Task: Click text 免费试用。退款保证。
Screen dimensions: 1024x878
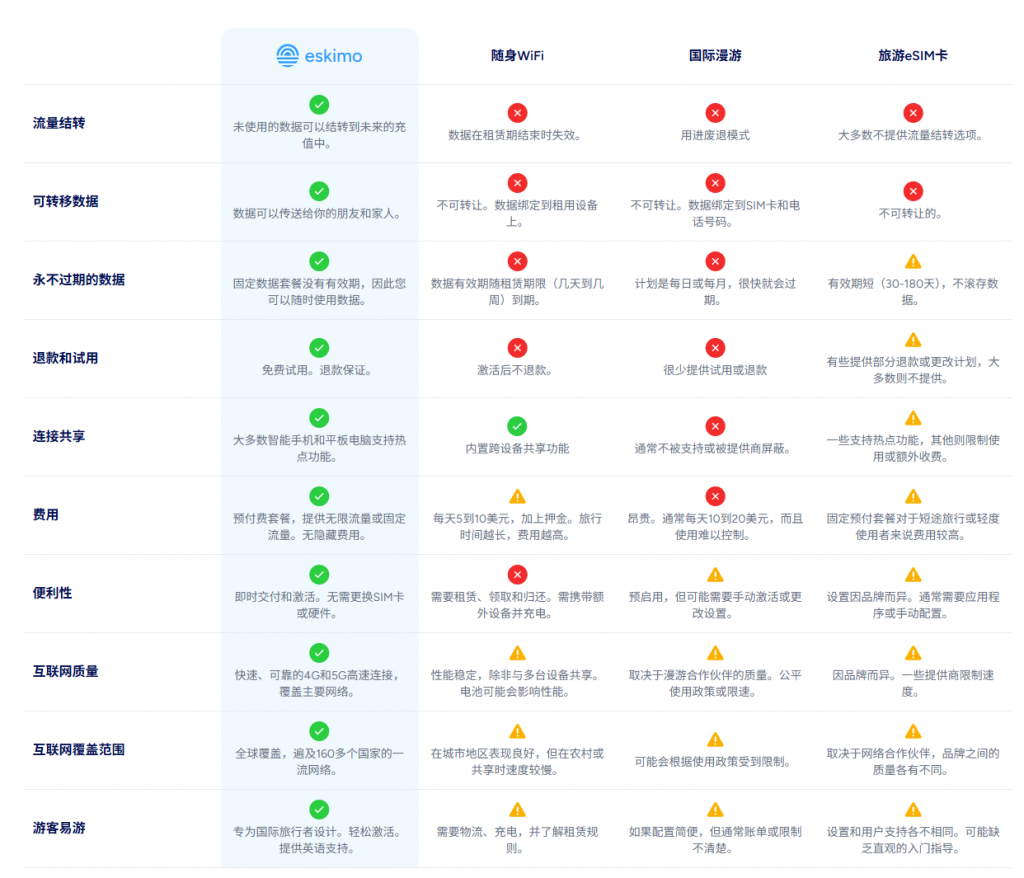Action: pos(319,370)
